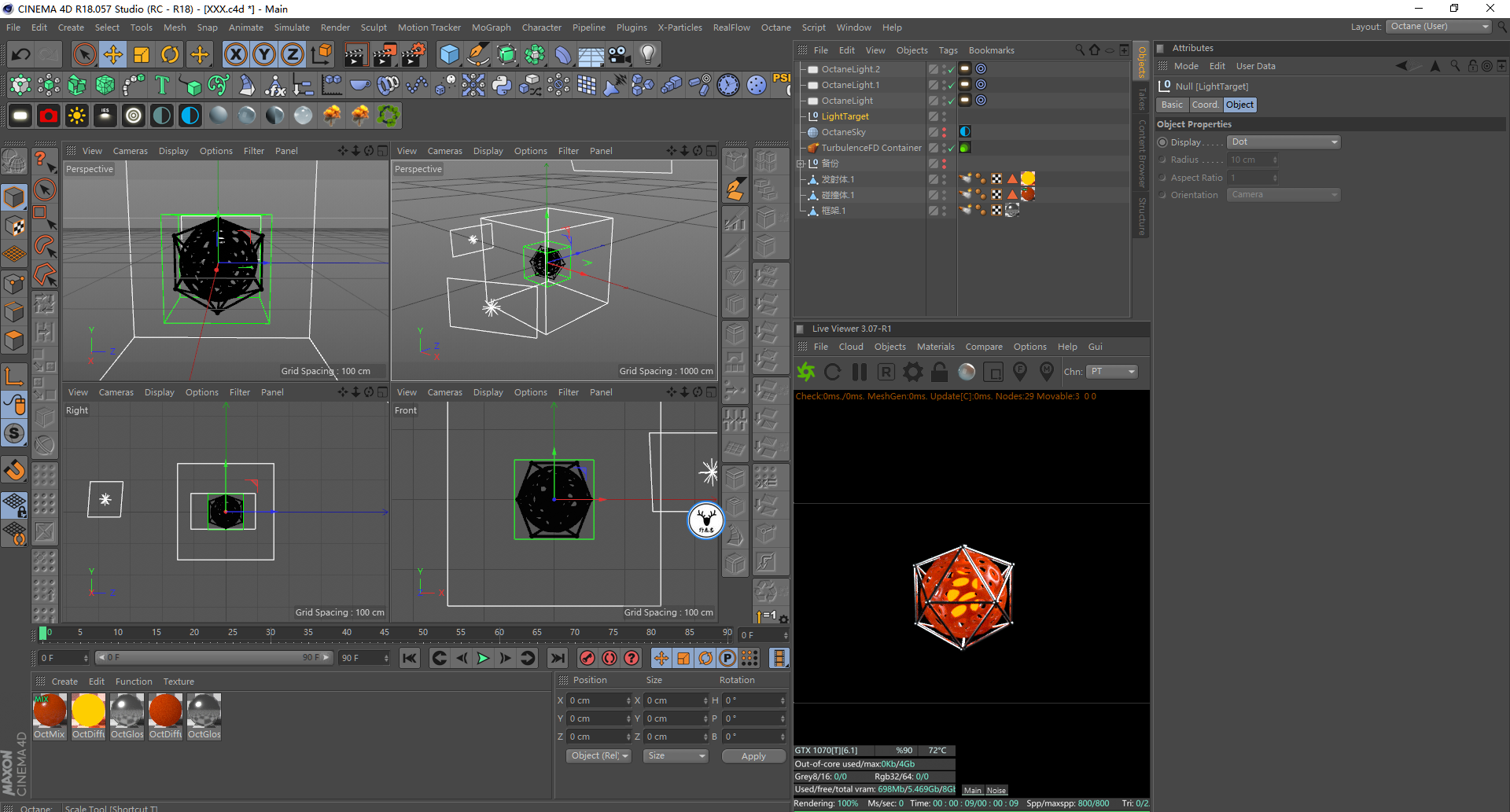Add a Cube primitive object
The image size is (1510, 812).
449,54
